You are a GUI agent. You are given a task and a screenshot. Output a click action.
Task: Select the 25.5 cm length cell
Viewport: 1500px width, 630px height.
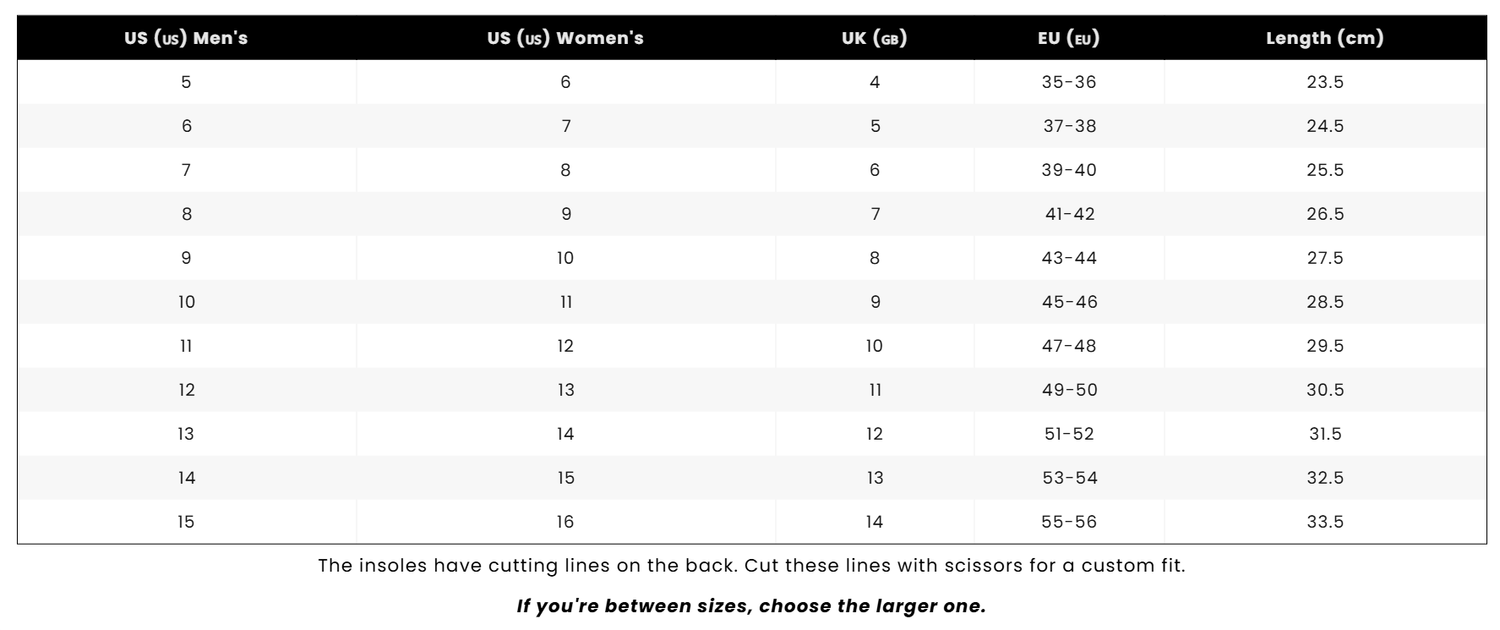(1324, 170)
